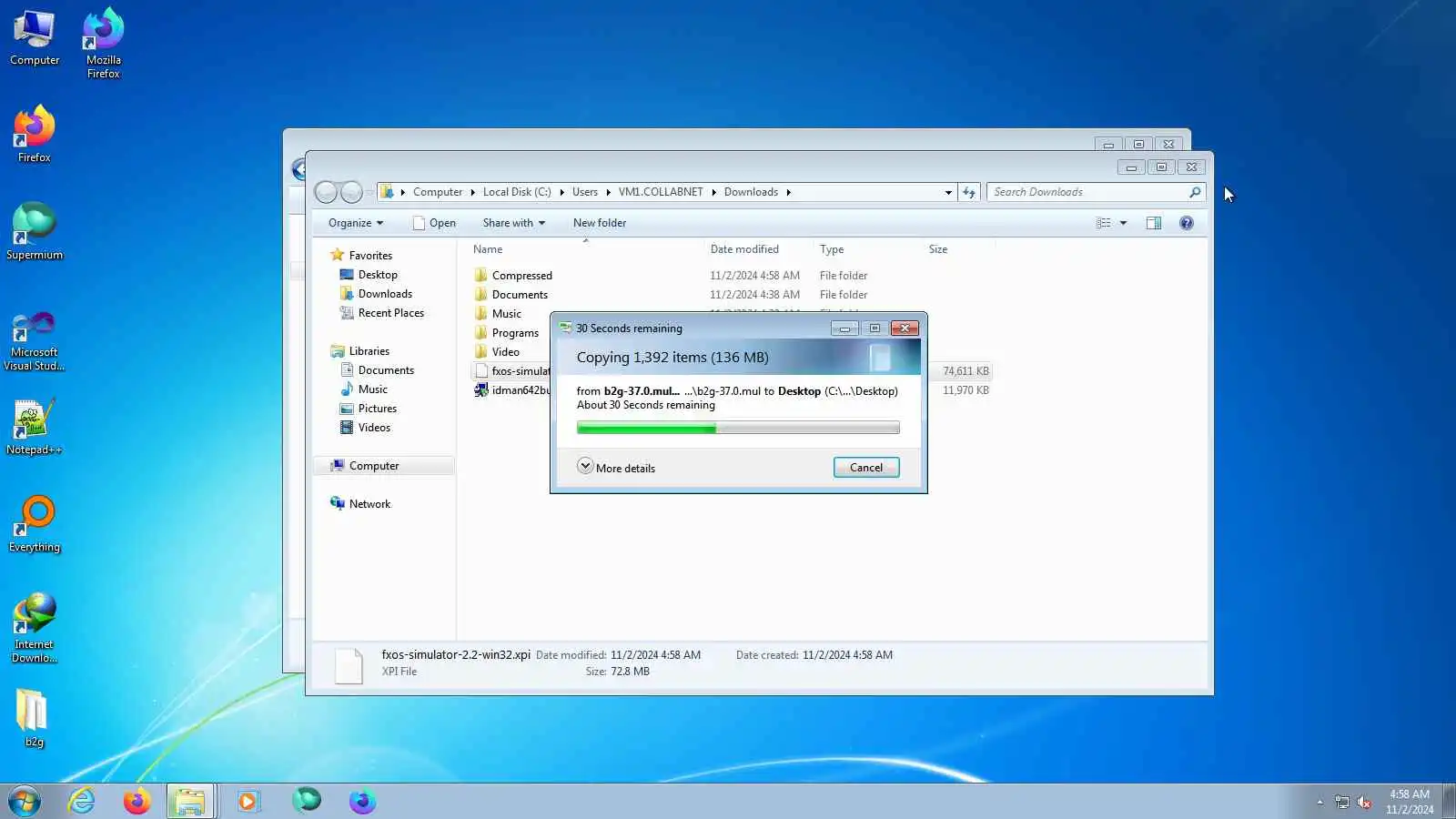Cancel the file copy operation
The image size is (1456, 819).
pos(866,468)
